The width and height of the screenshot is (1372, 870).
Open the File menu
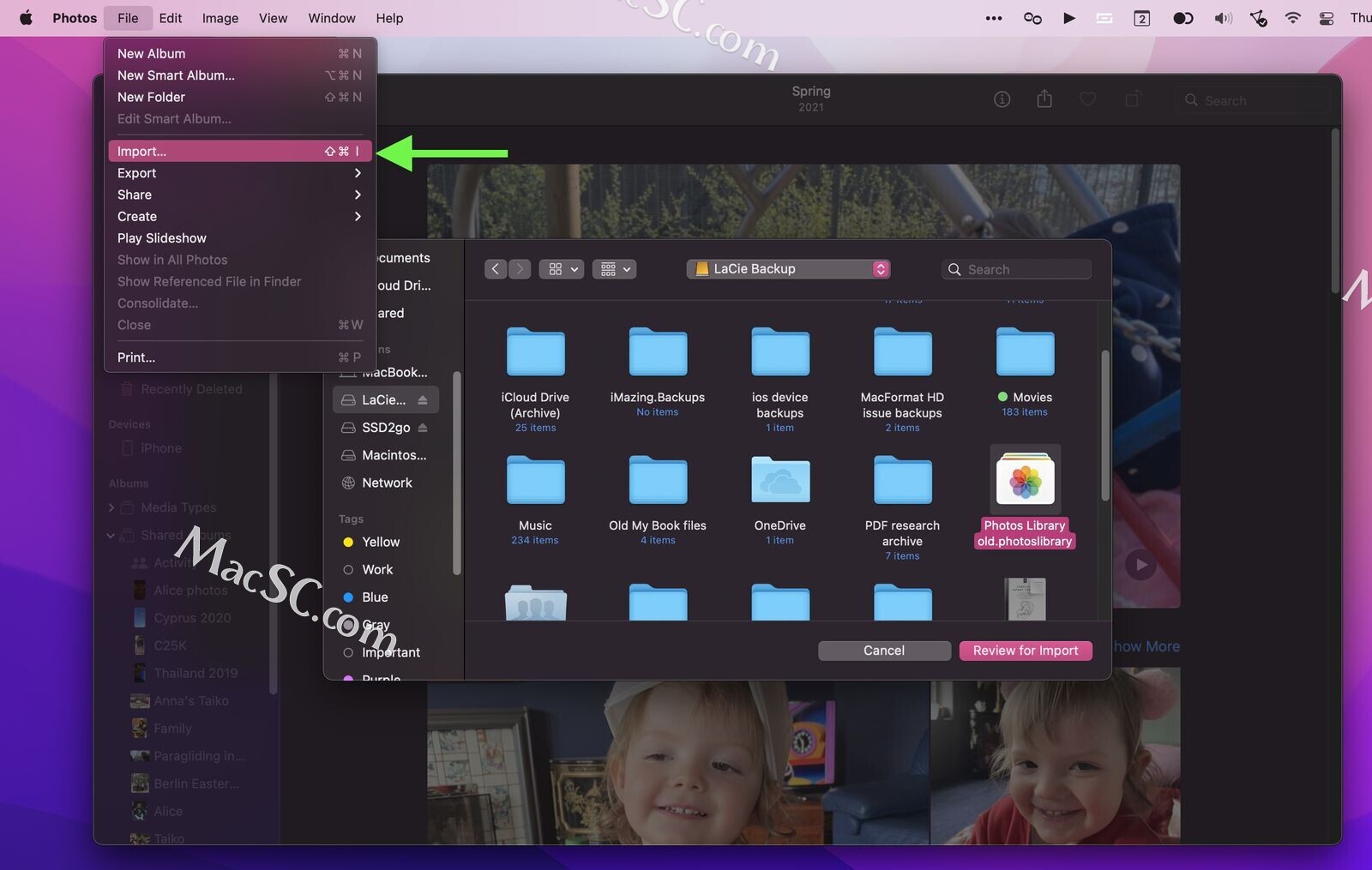[128, 18]
